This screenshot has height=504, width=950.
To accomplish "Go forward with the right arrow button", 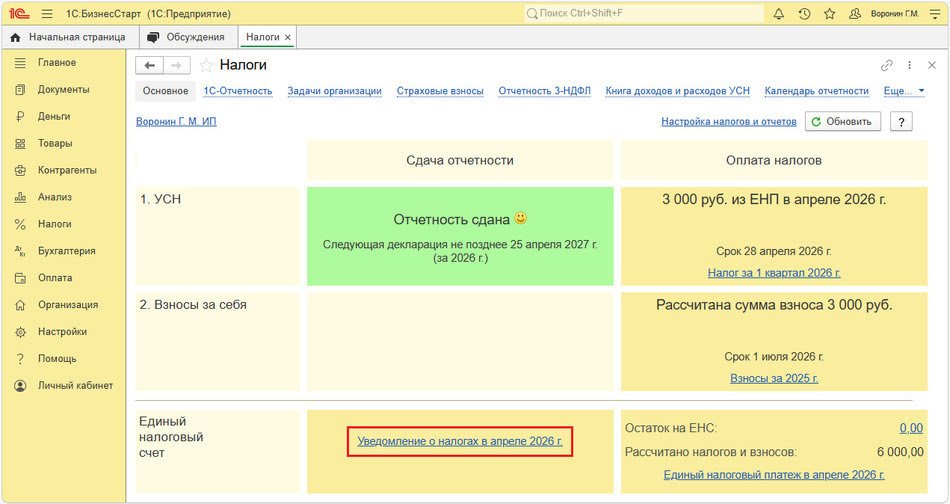I will tap(177, 65).
